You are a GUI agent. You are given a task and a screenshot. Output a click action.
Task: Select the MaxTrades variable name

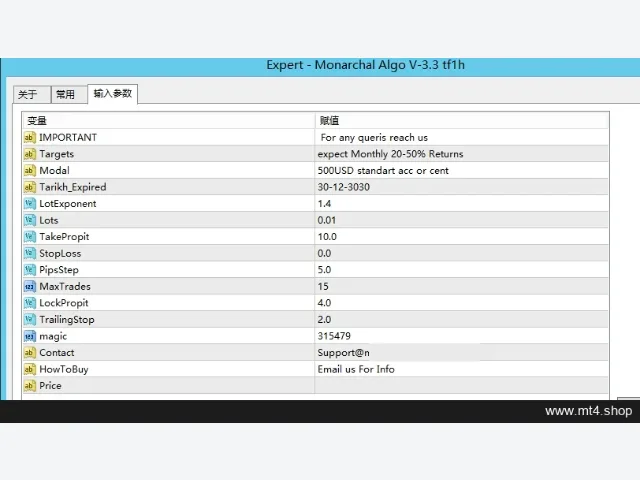[65, 287]
